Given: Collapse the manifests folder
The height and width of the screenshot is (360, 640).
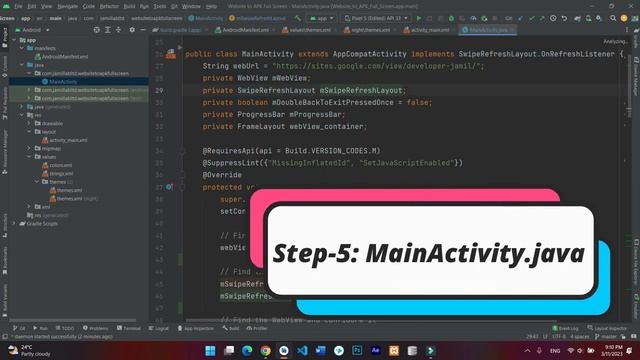Looking at the screenshot, I should (x=22, y=48).
